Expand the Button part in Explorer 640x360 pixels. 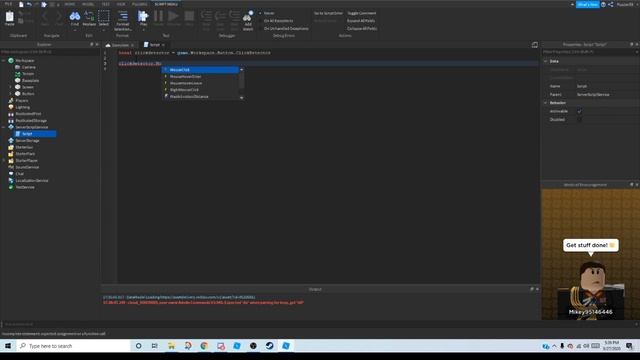click(x=10, y=93)
